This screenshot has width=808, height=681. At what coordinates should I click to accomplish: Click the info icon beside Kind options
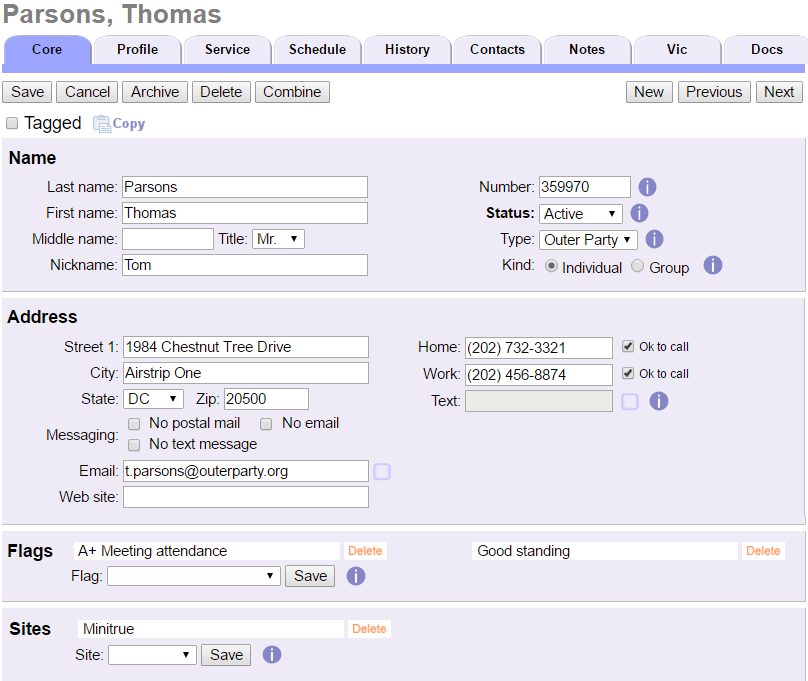[x=712, y=265]
